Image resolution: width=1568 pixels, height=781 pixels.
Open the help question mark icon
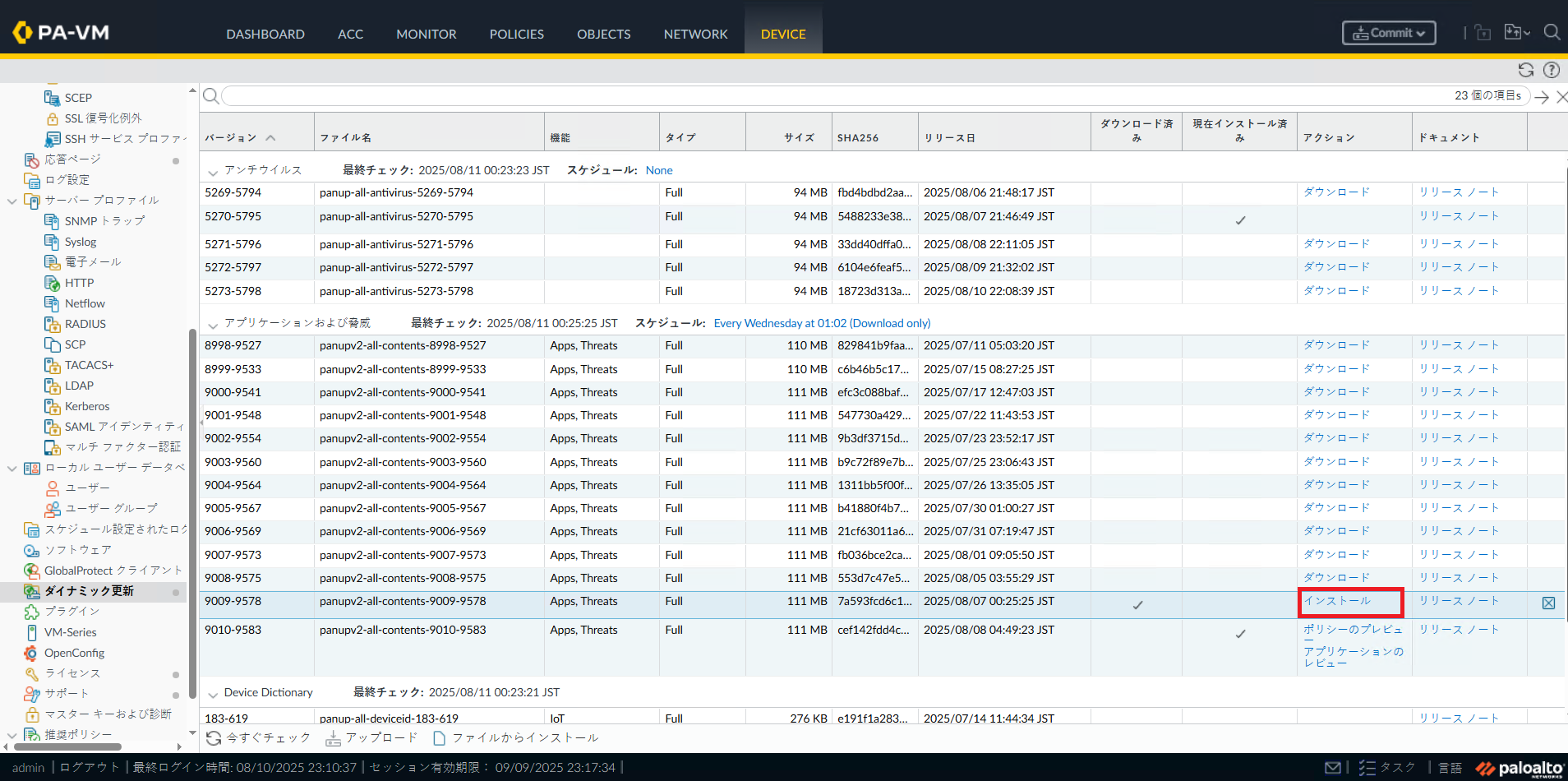[1552, 70]
